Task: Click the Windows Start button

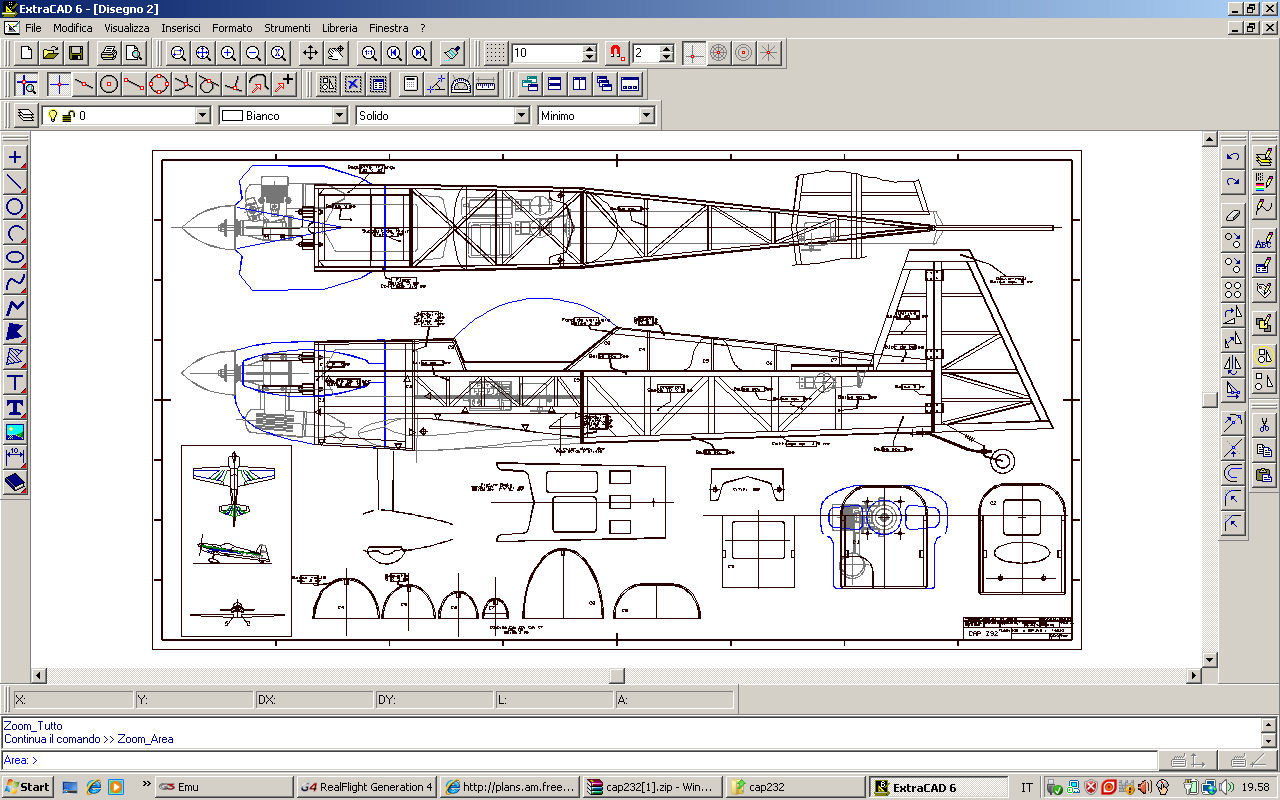Action: pos(27,787)
